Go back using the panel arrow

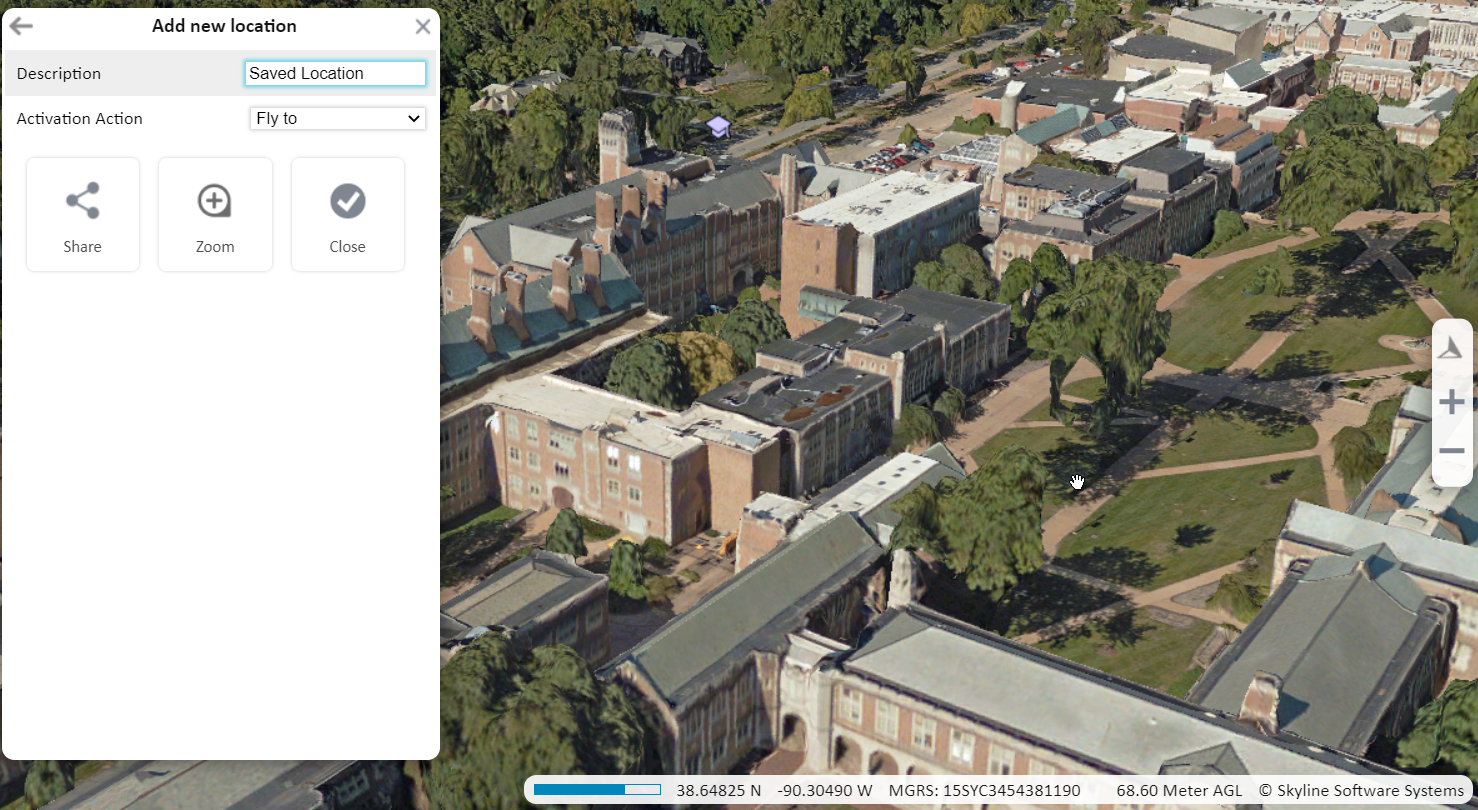[21, 26]
